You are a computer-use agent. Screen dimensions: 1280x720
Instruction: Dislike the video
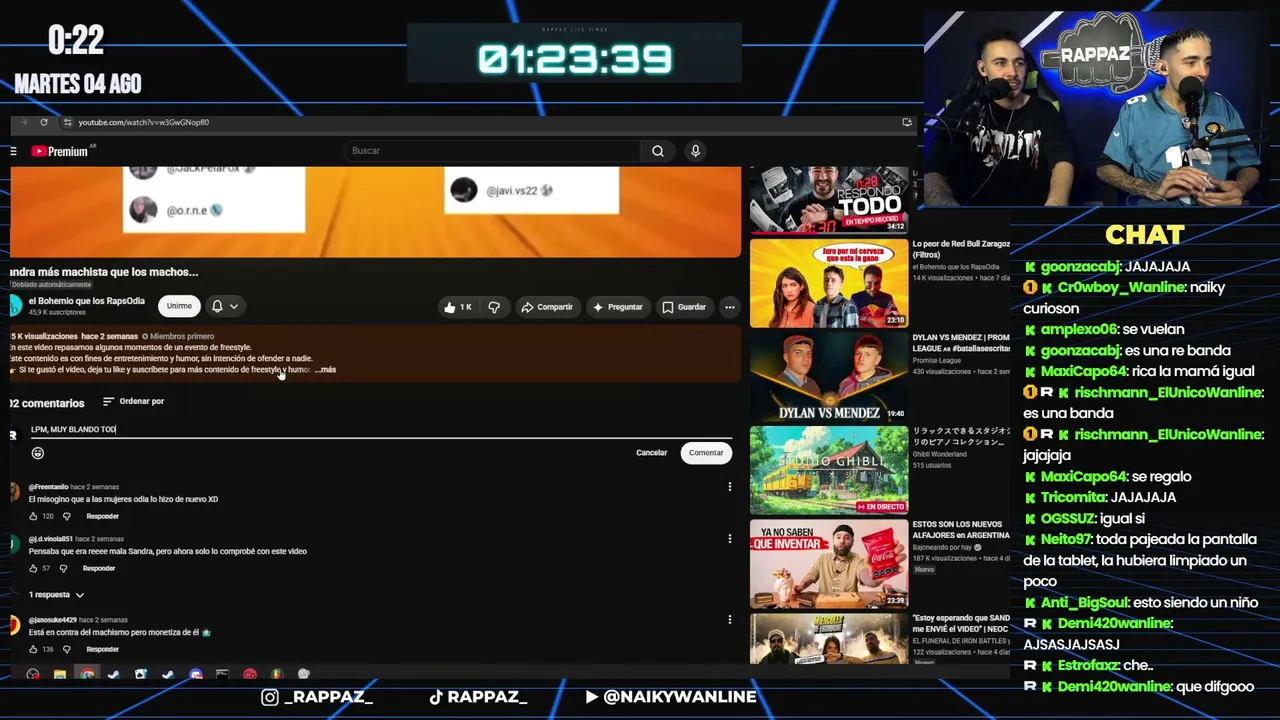(494, 307)
